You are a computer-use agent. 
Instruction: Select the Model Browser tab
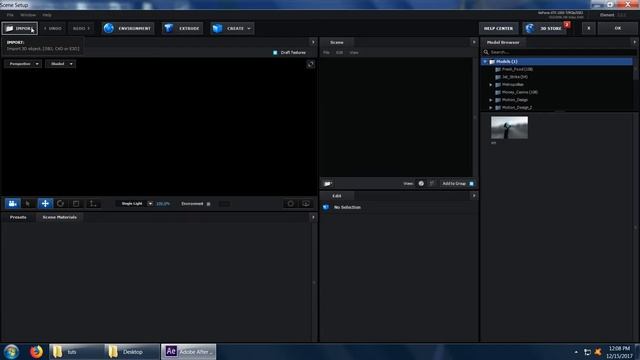(503, 42)
